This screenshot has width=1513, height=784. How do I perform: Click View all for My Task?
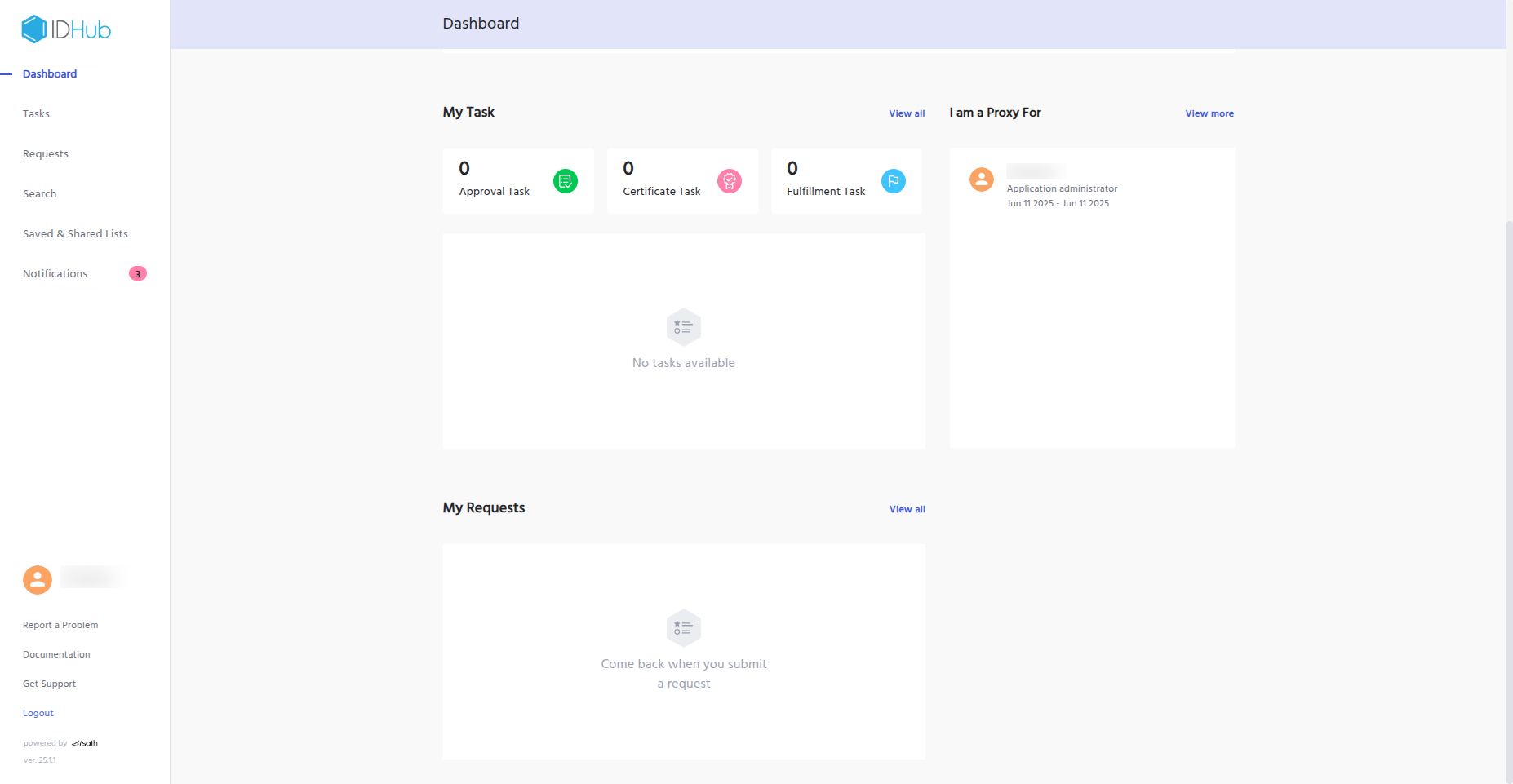click(x=907, y=114)
